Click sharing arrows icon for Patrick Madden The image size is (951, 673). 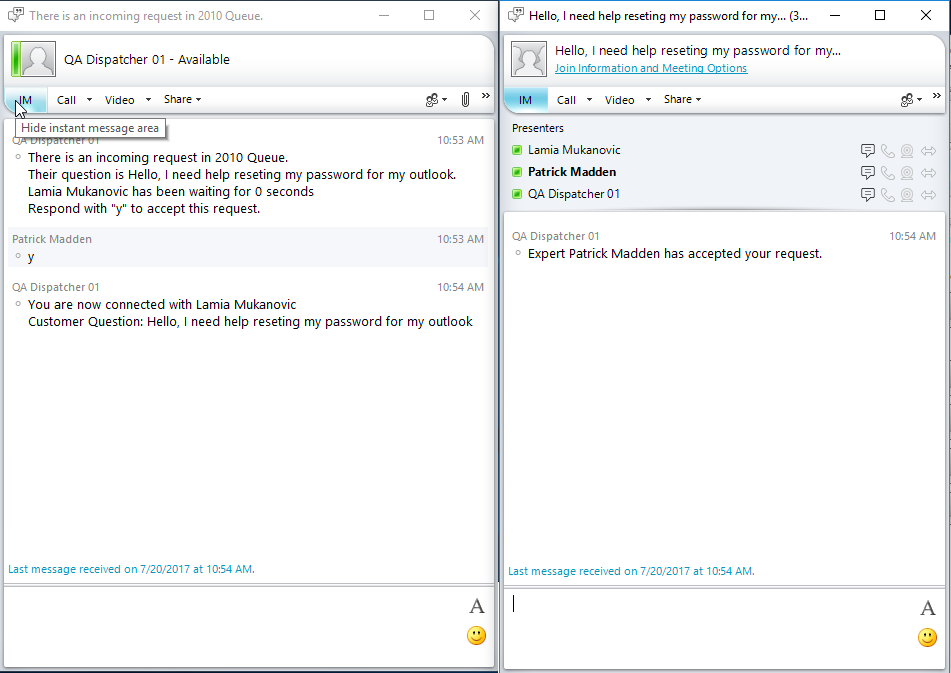(x=928, y=172)
